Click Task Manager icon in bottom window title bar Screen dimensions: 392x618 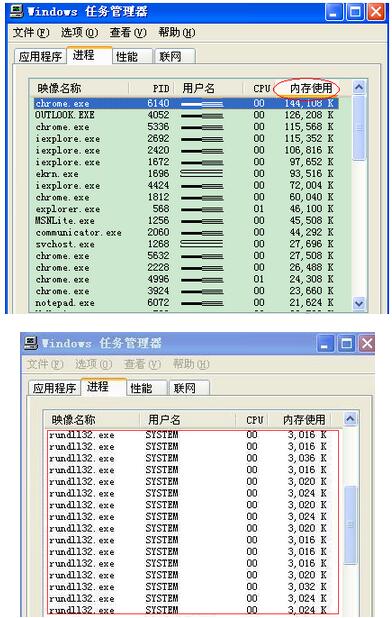click(30, 343)
